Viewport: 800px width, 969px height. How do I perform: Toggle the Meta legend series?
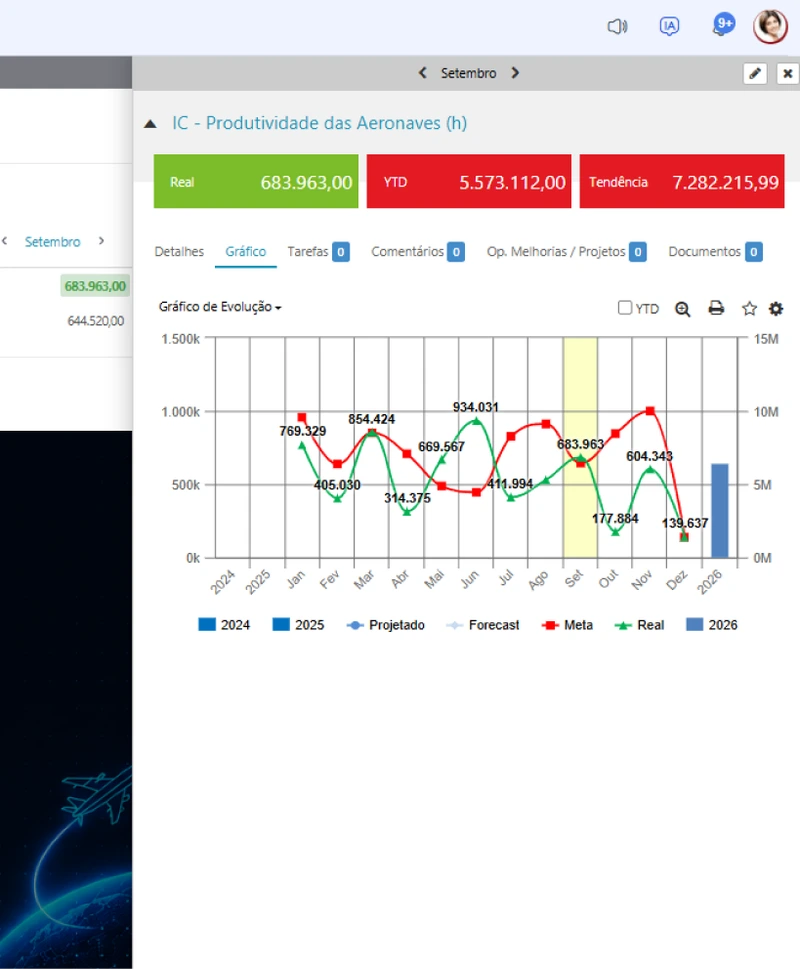[567, 625]
